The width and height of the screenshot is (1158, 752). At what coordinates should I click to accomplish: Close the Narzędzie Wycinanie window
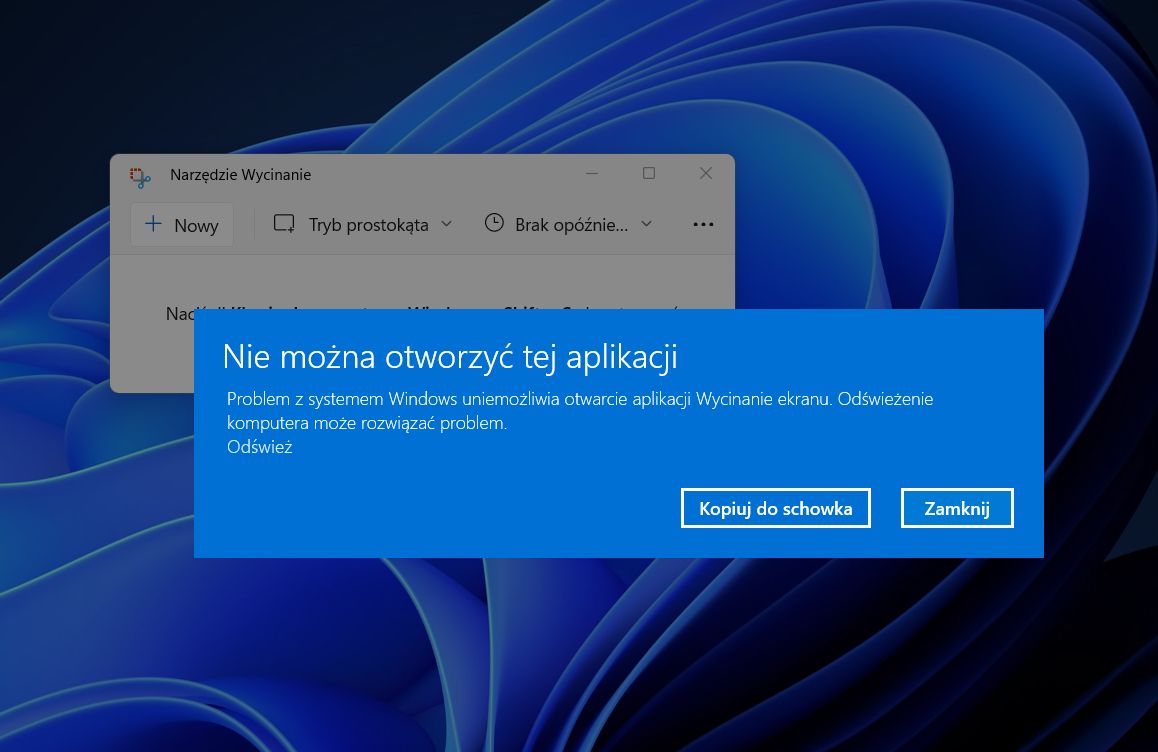pos(705,174)
